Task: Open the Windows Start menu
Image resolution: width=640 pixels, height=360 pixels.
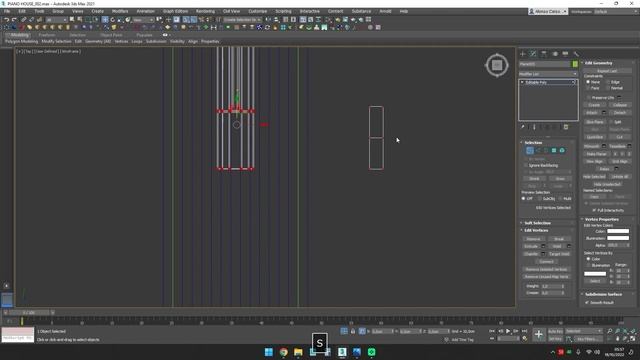Action: pyautogui.click(x=269, y=352)
